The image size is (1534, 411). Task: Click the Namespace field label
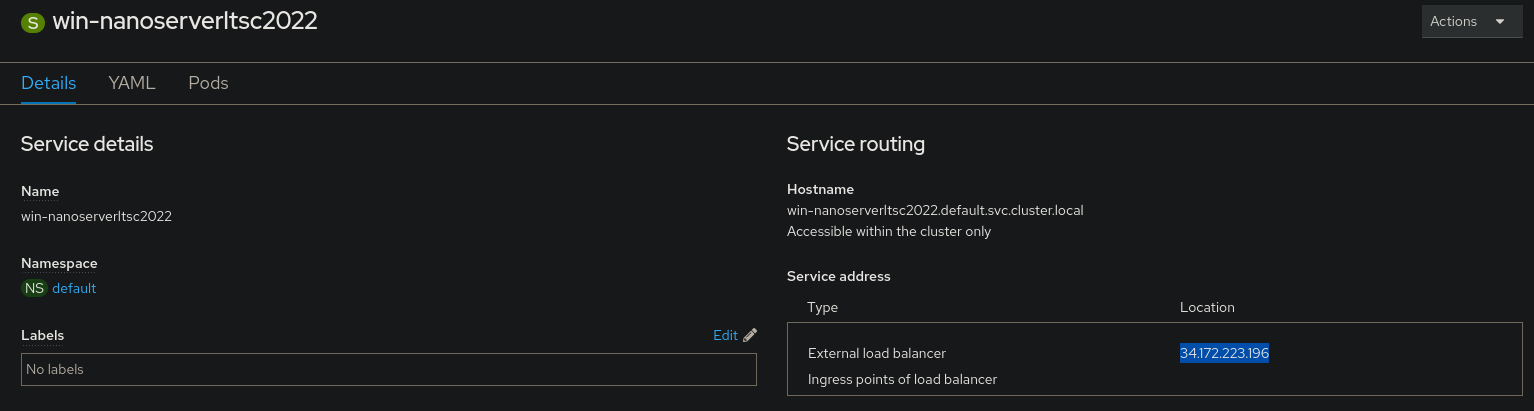point(59,263)
